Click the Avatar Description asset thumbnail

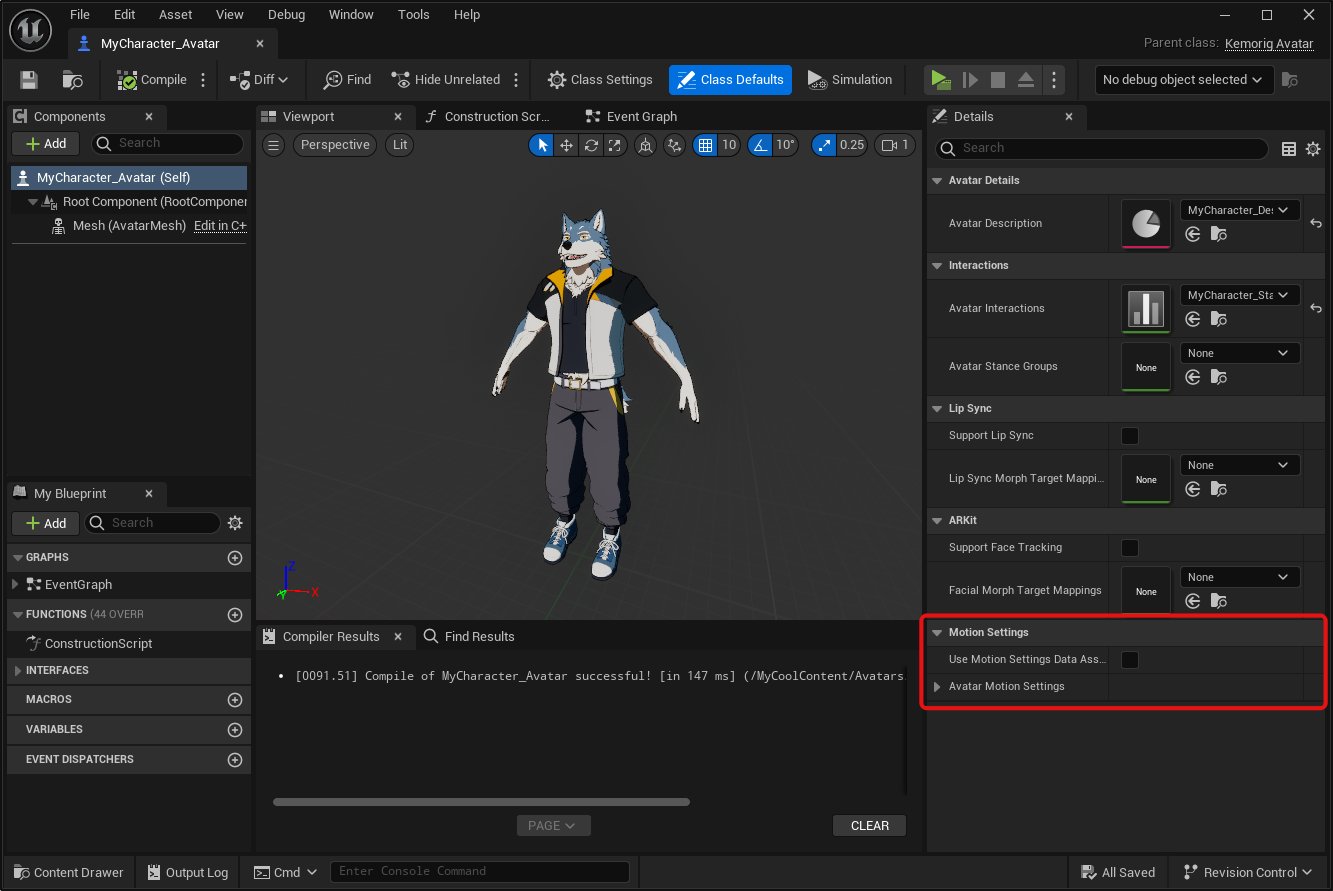click(x=1146, y=224)
